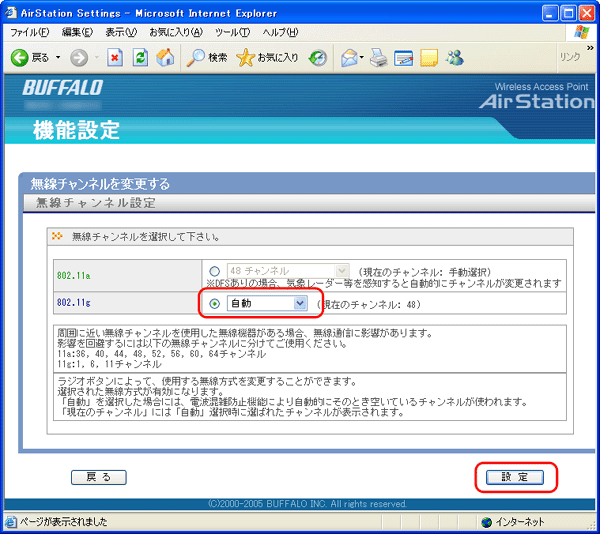Click the IE Back (戻る) button
This screenshot has height=534, width=600.
pos(30,58)
